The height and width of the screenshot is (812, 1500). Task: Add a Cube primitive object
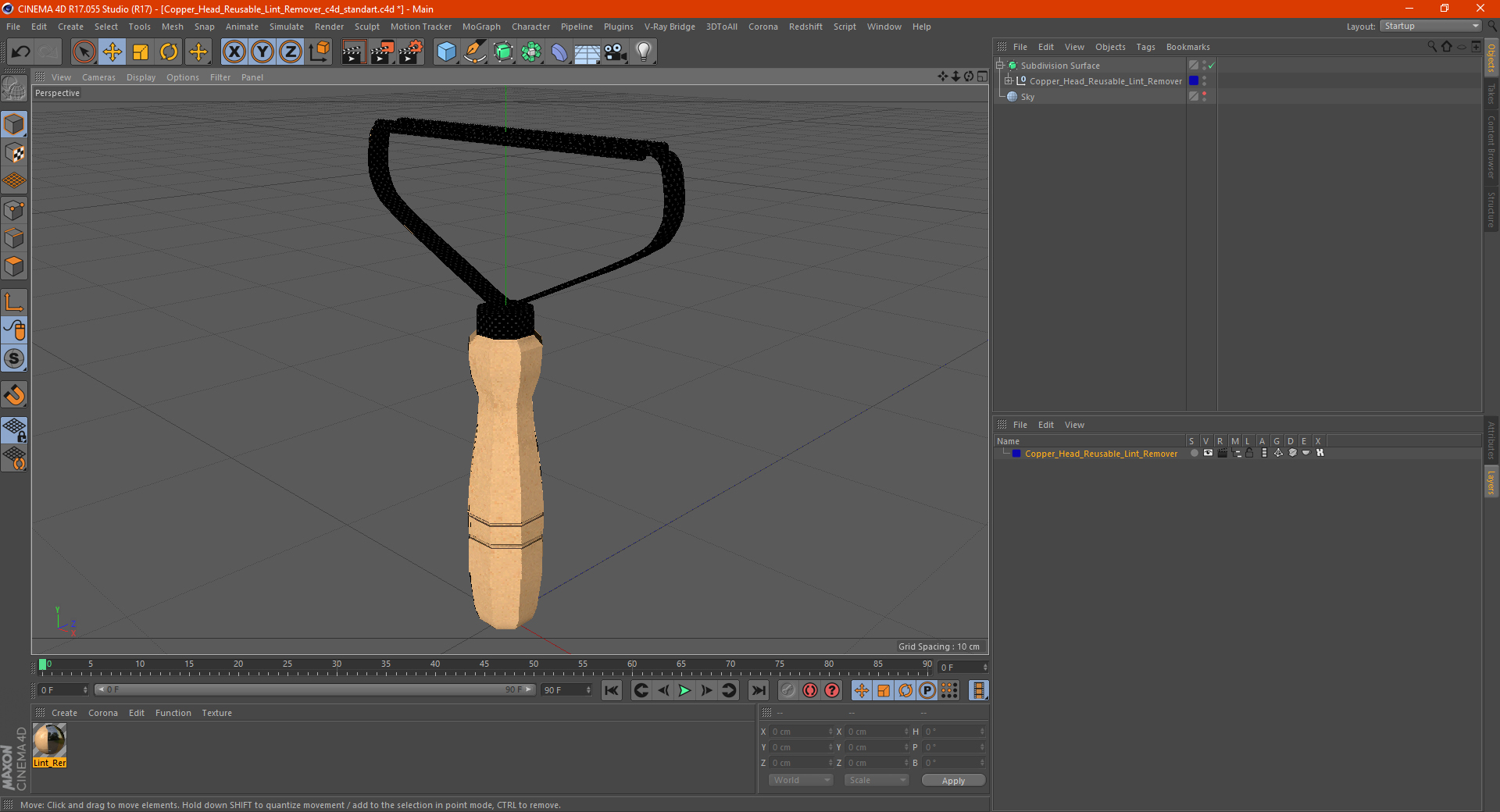[x=446, y=52]
